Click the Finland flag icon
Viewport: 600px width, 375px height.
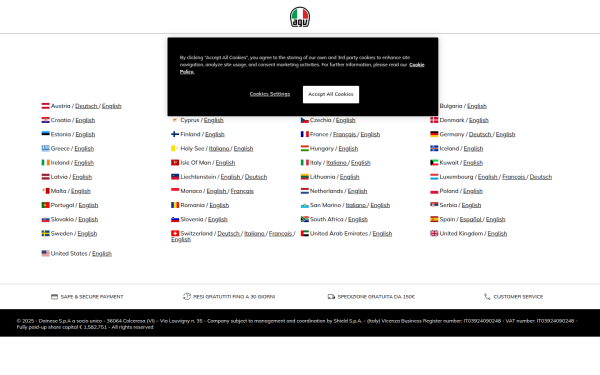coord(175,134)
